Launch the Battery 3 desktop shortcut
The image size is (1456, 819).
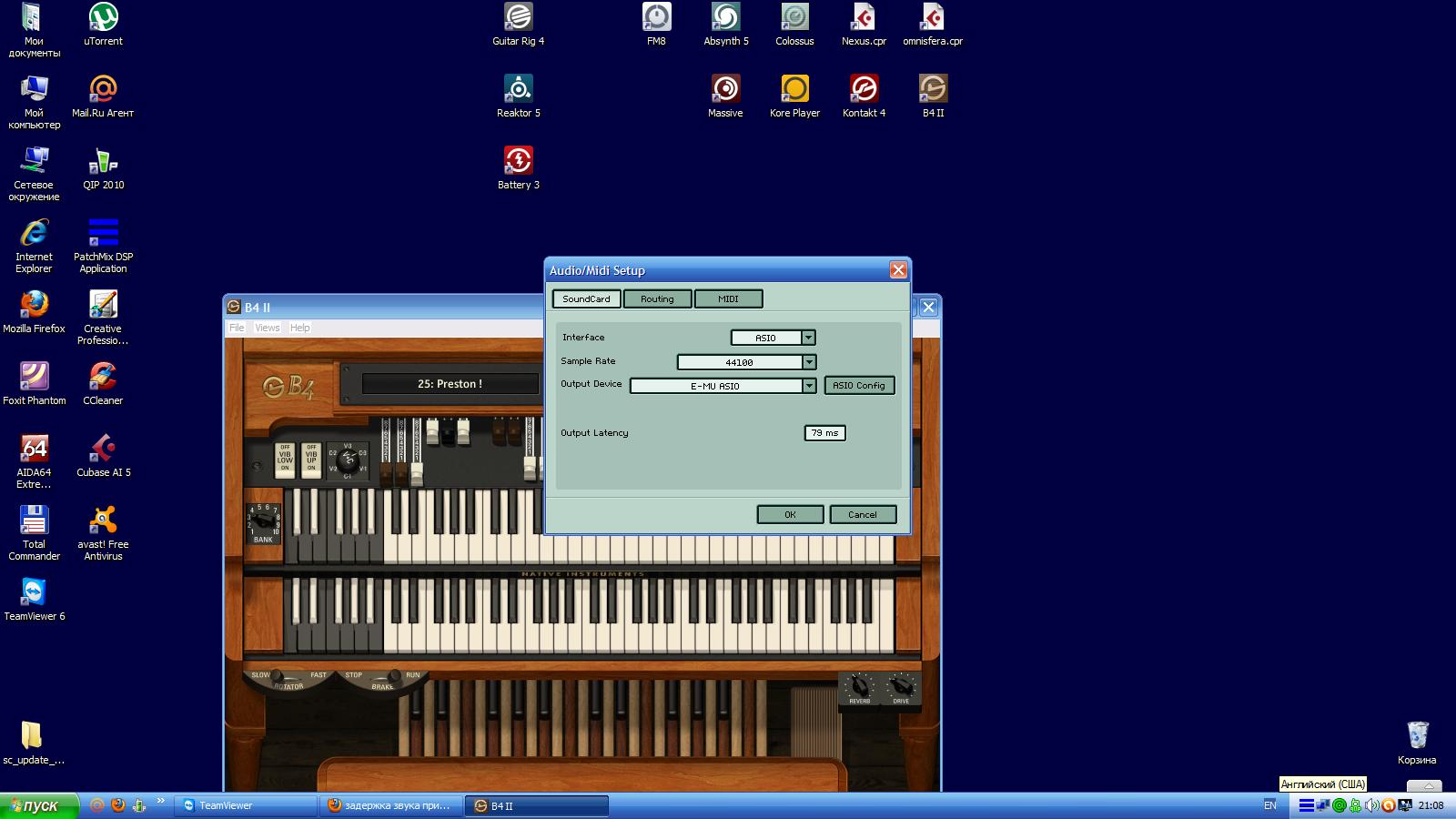(518, 168)
